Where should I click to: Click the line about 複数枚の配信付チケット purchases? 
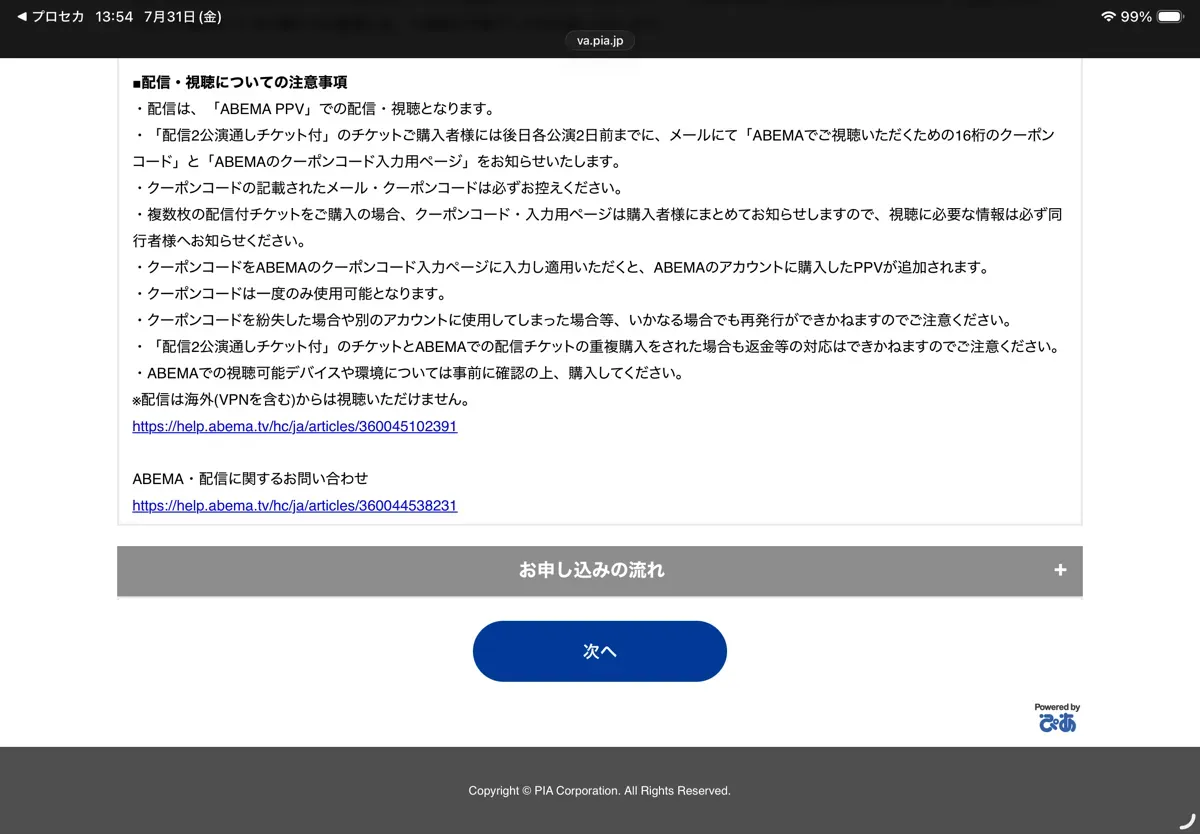[597, 228]
